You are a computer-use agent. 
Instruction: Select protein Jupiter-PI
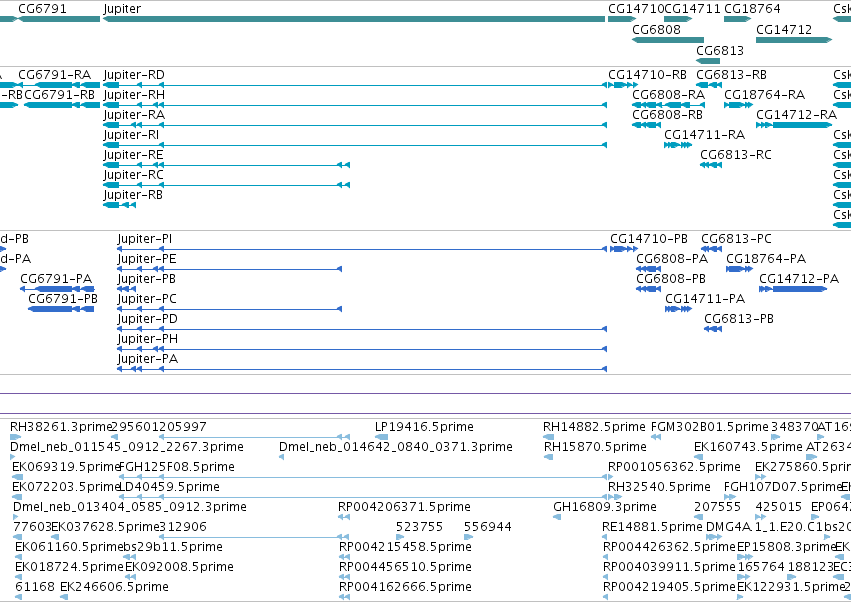(145, 239)
